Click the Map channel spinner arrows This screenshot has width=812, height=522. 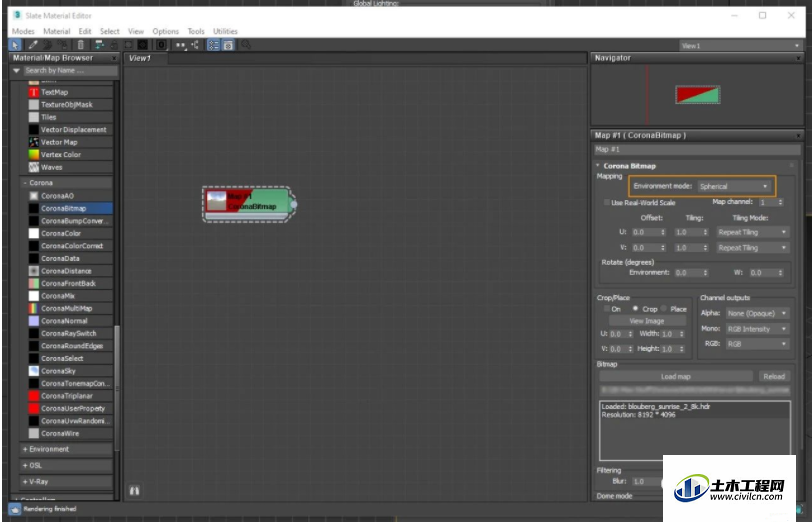click(781, 202)
